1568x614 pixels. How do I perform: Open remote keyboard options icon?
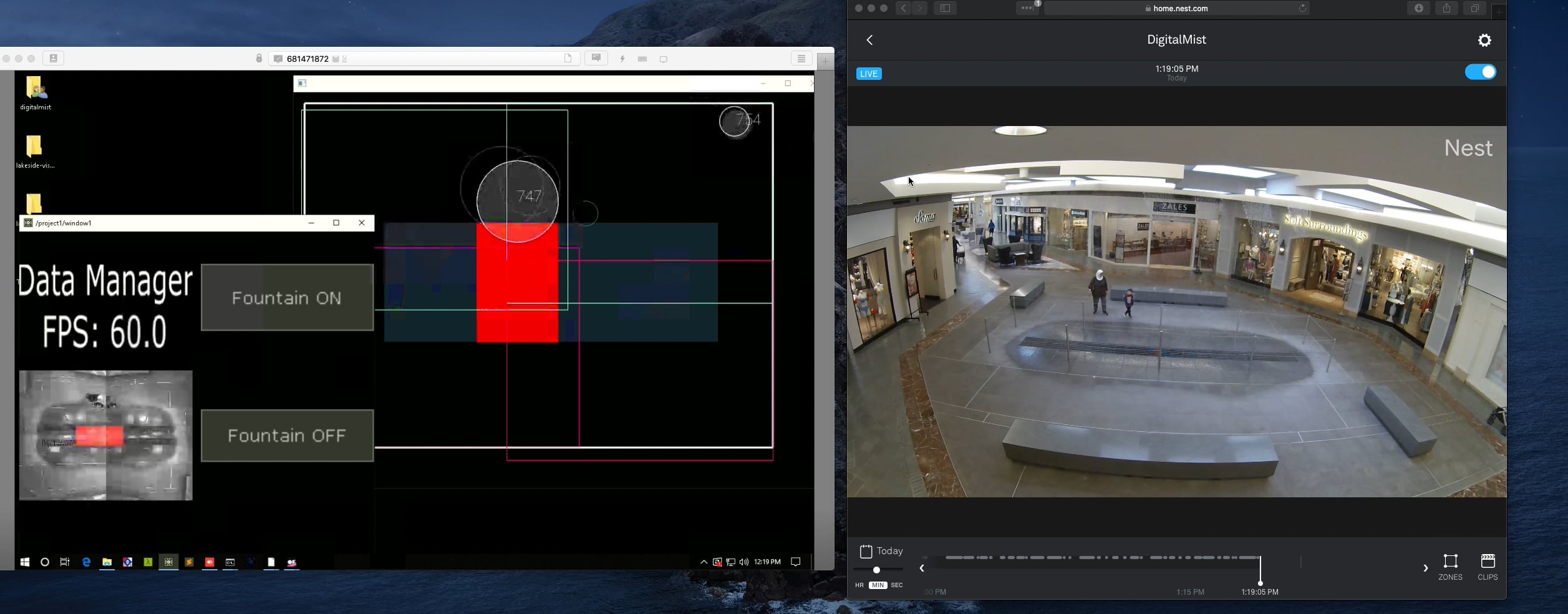642,59
